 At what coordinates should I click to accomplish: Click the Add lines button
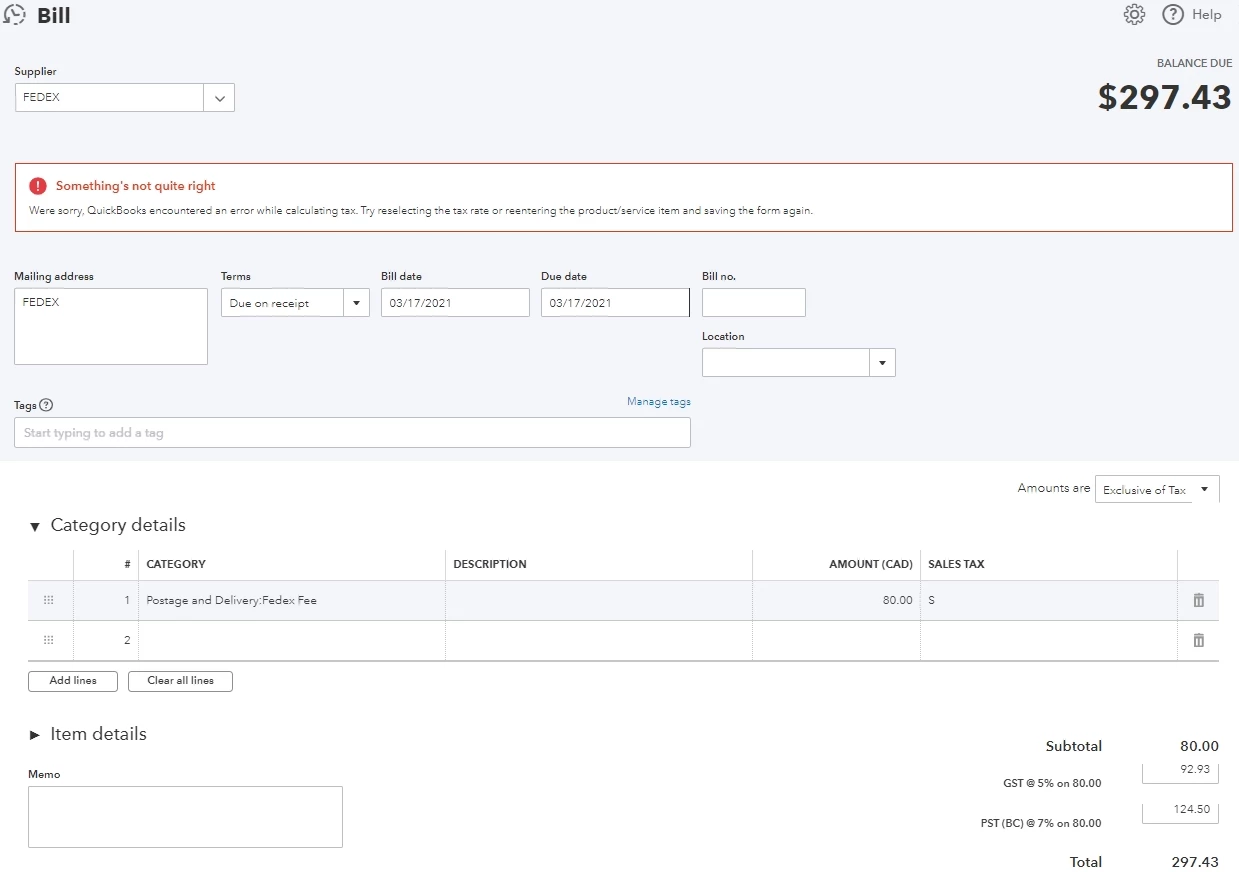(73, 681)
